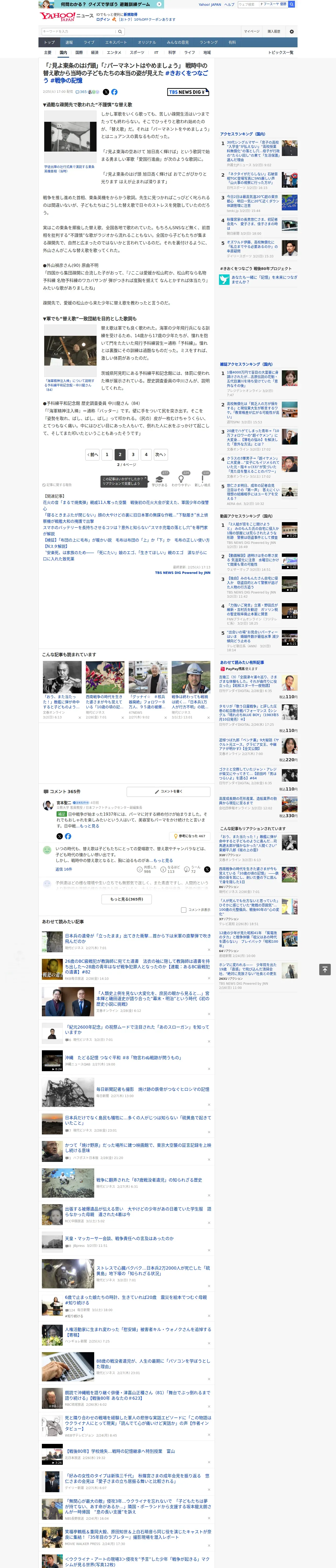The width and height of the screenshot is (336, 1568).
Task: Click the 購入履歴 link
Action: [274, 31]
